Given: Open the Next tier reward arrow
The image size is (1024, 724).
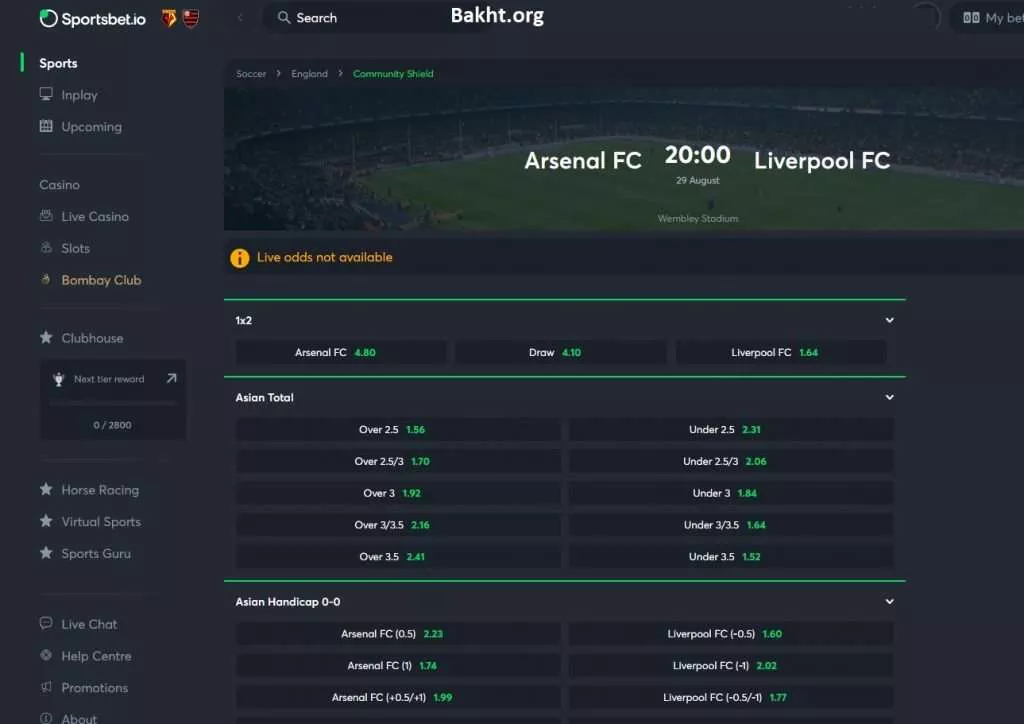Looking at the screenshot, I should tap(171, 379).
